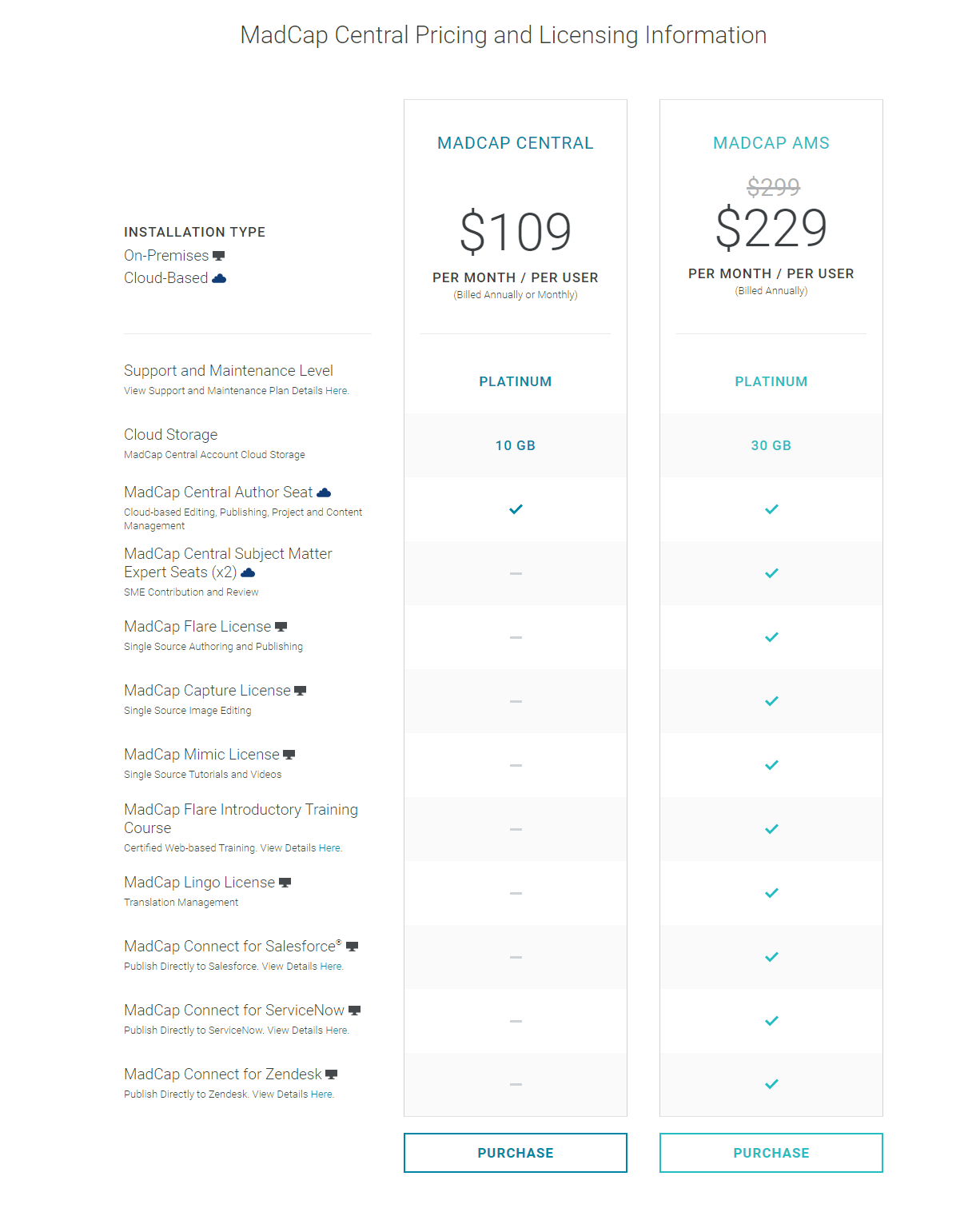
Task: Purchase the MadCap AMS plan
Action: [771, 1153]
